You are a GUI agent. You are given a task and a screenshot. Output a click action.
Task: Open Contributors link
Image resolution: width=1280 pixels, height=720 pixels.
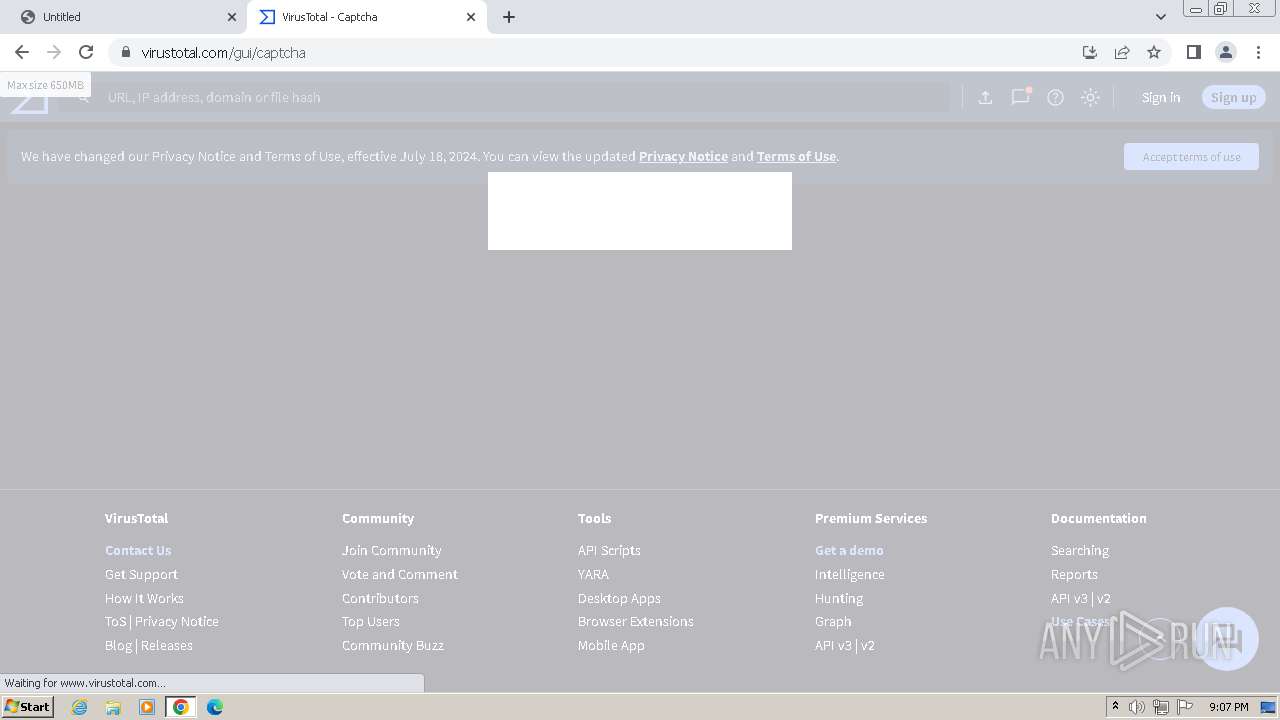click(380, 598)
